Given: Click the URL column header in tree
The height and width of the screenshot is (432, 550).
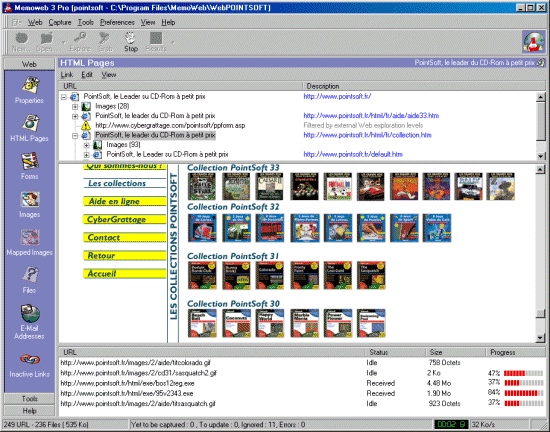Looking at the screenshot, I should [180, 86].
